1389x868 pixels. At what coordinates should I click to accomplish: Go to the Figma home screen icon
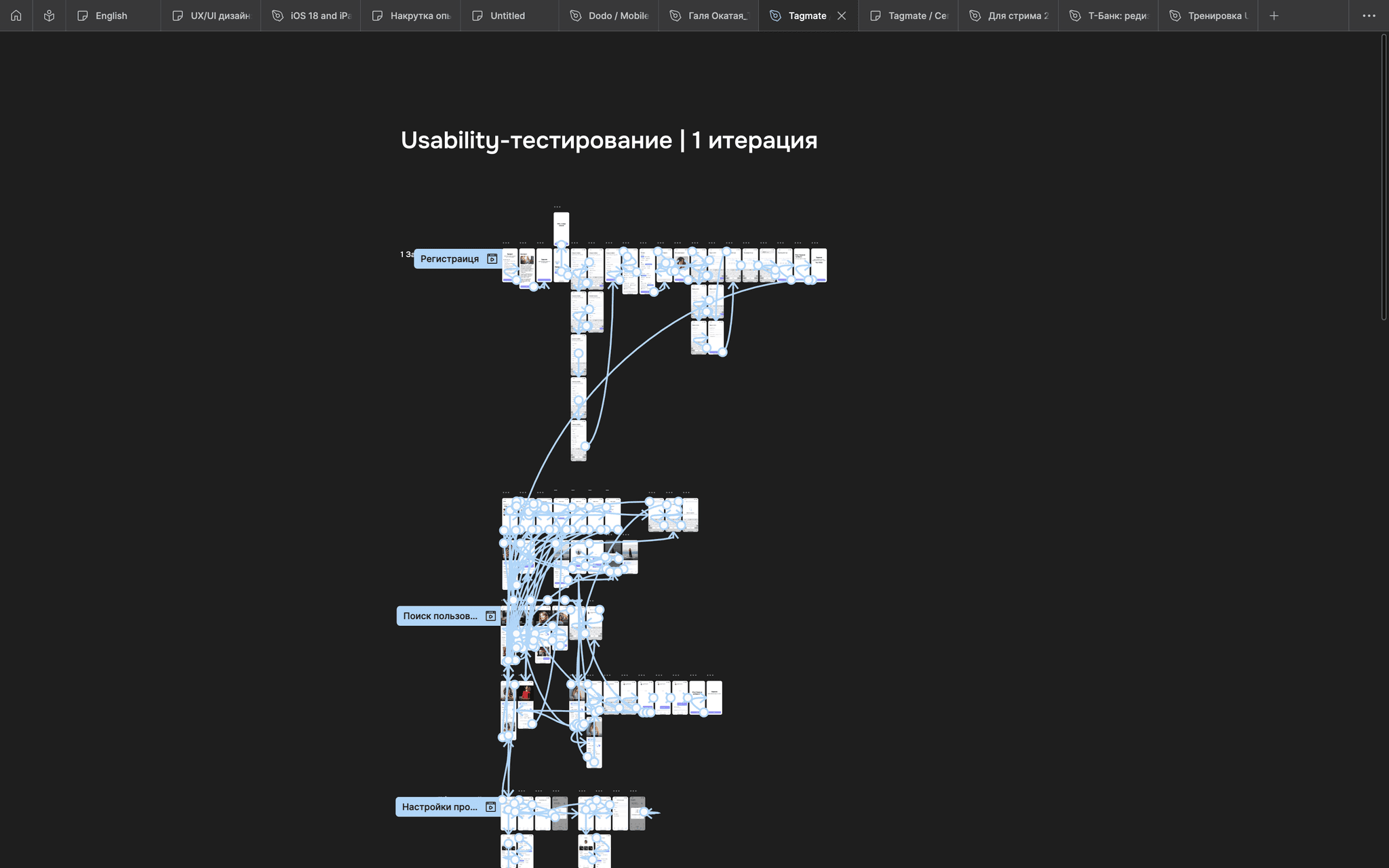click(x=16, y=16)
